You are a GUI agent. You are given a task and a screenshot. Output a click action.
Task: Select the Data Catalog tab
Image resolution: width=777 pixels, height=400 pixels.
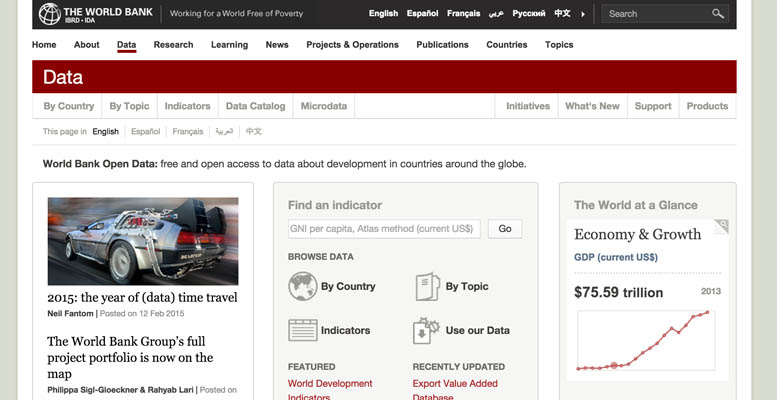pos(255,106)
